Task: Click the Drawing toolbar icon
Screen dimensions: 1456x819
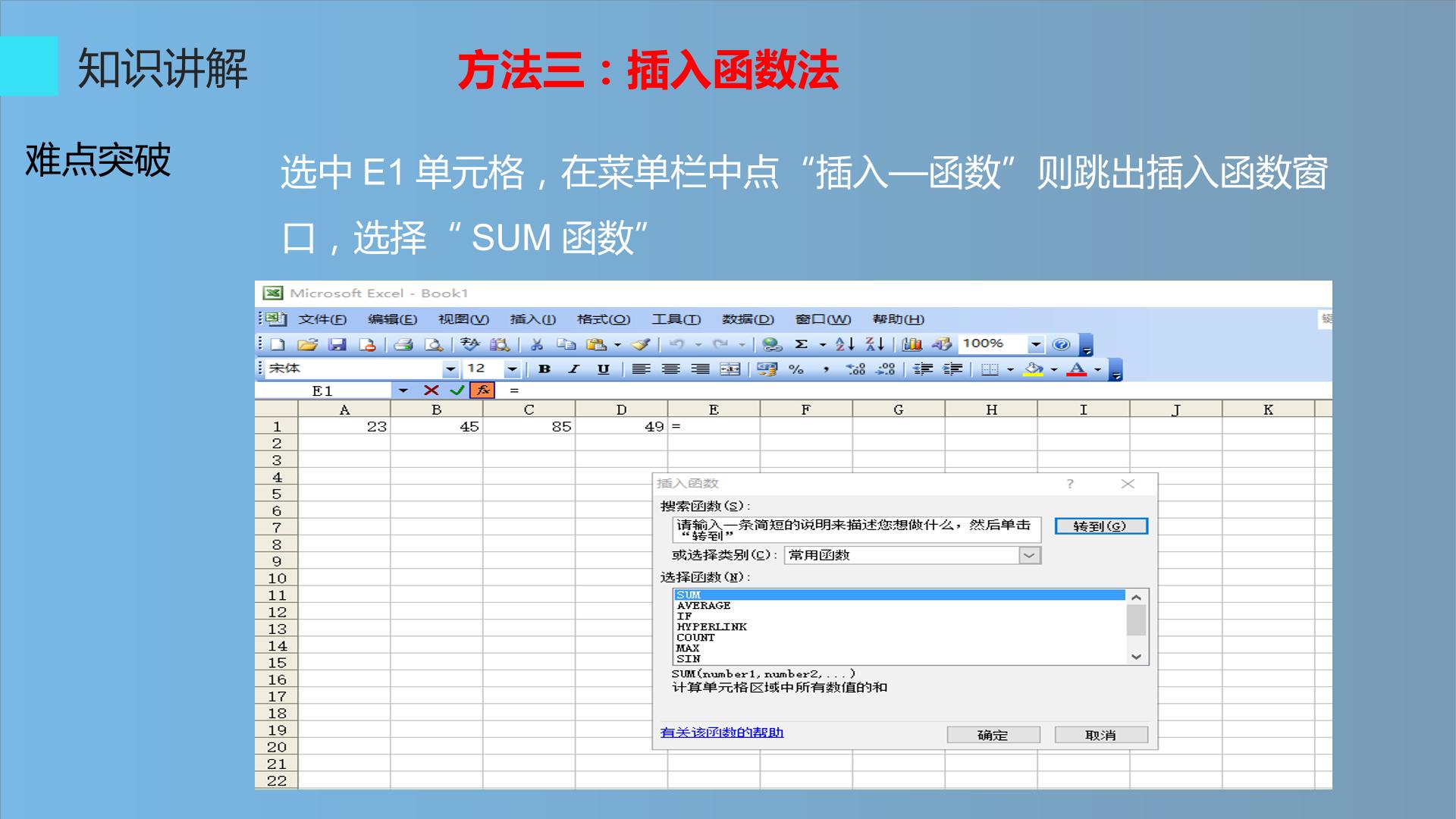Action: [942, 345]
